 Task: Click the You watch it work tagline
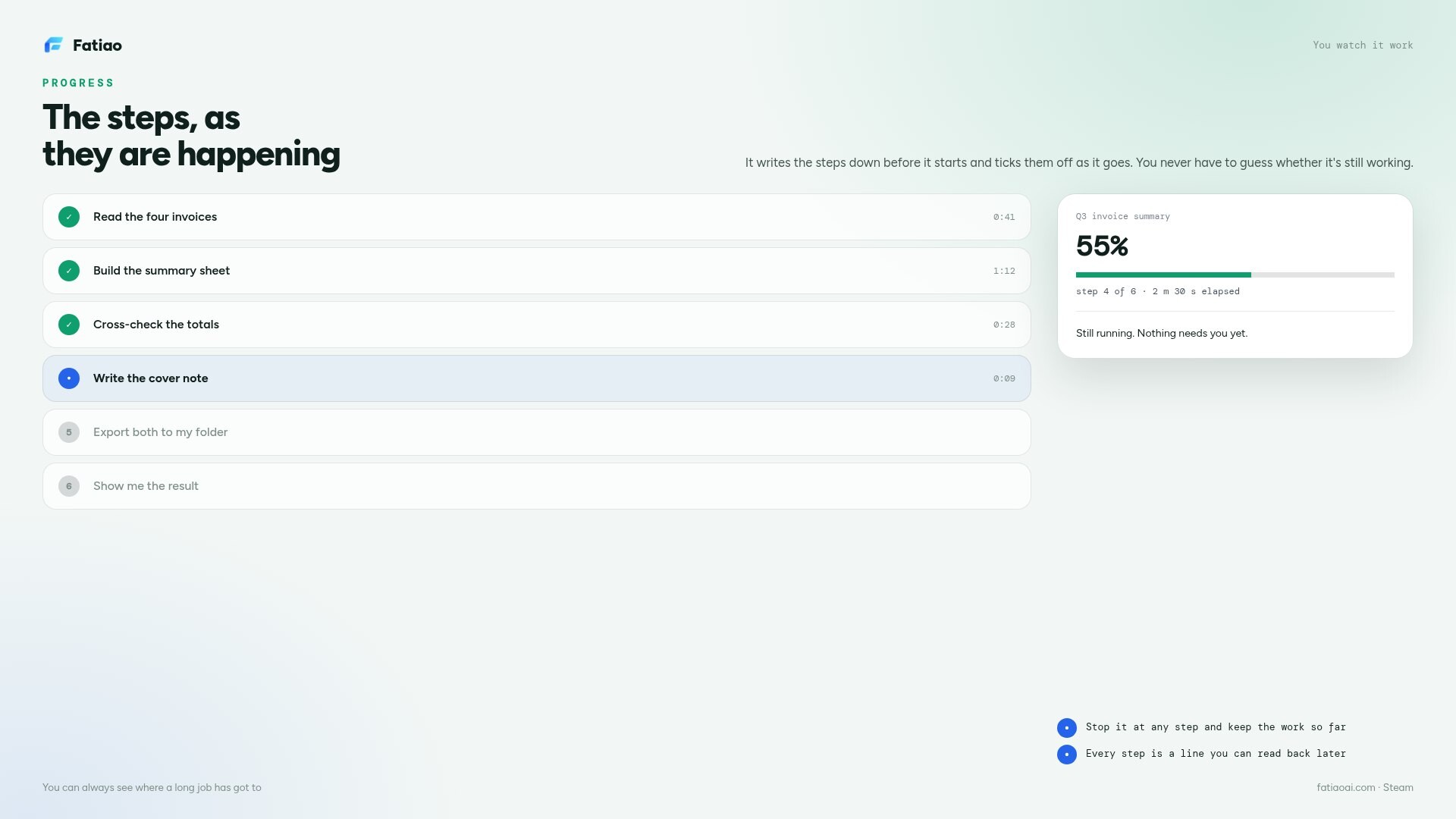(x=1363, y=45)
